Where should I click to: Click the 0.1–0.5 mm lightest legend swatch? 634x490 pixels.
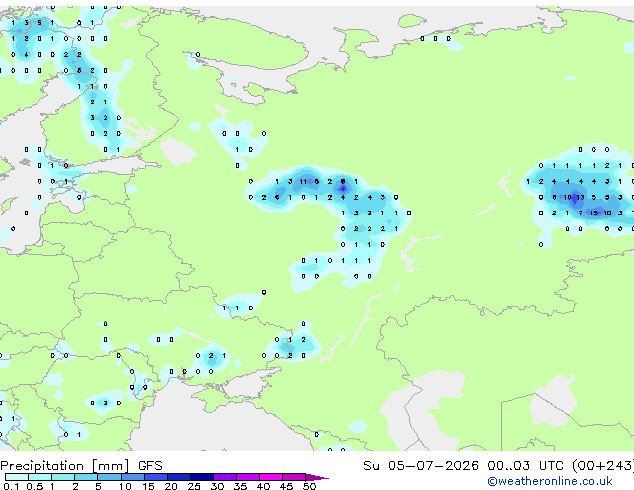click(x=17, y=477)
